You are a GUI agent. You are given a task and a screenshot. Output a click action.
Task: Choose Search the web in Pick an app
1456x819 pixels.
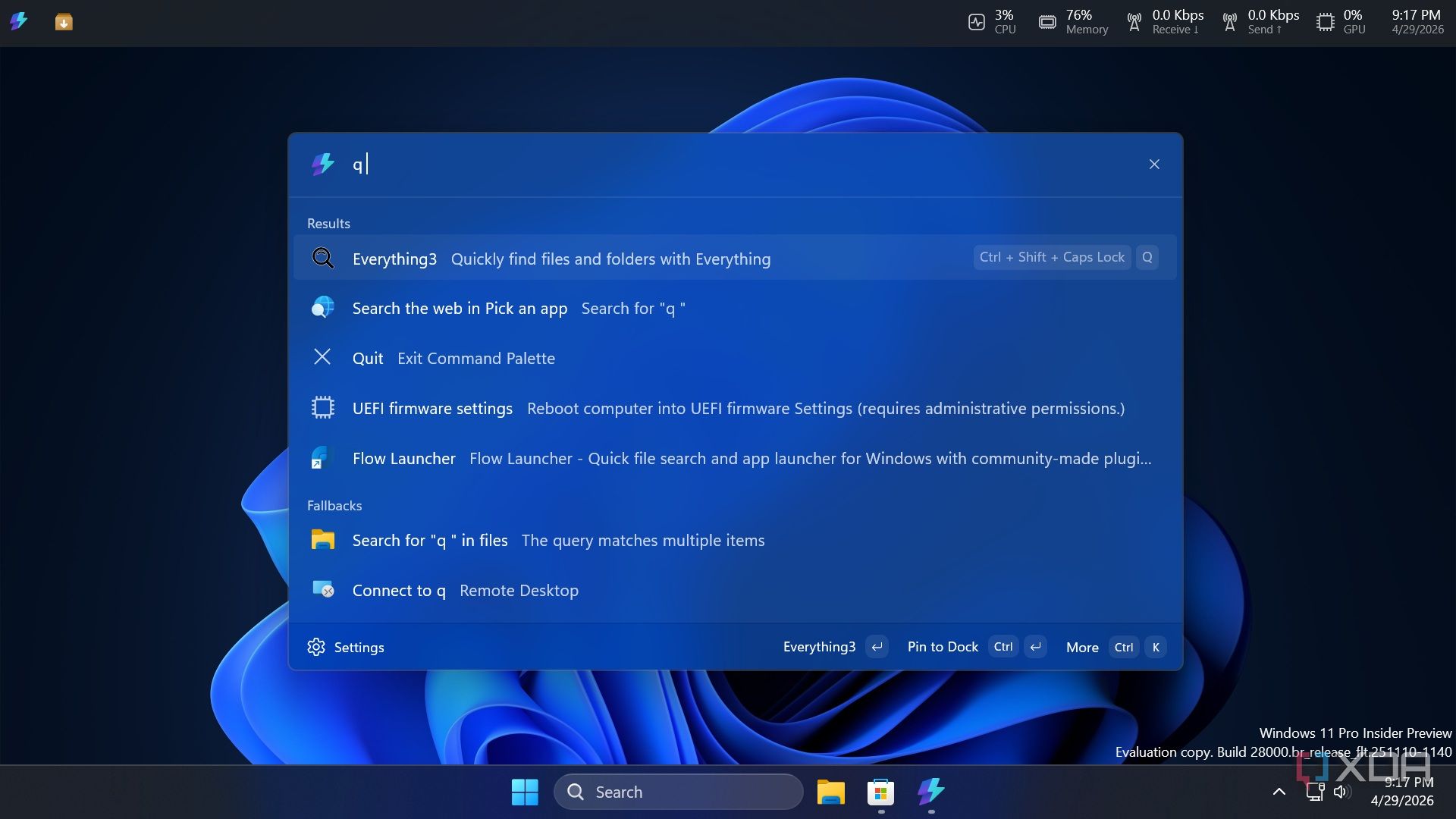(735, 308)
